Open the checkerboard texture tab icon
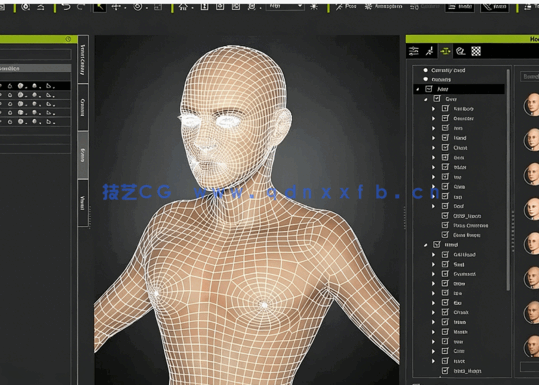This screenshot has height=385, width=539. [x=476, y=52]
